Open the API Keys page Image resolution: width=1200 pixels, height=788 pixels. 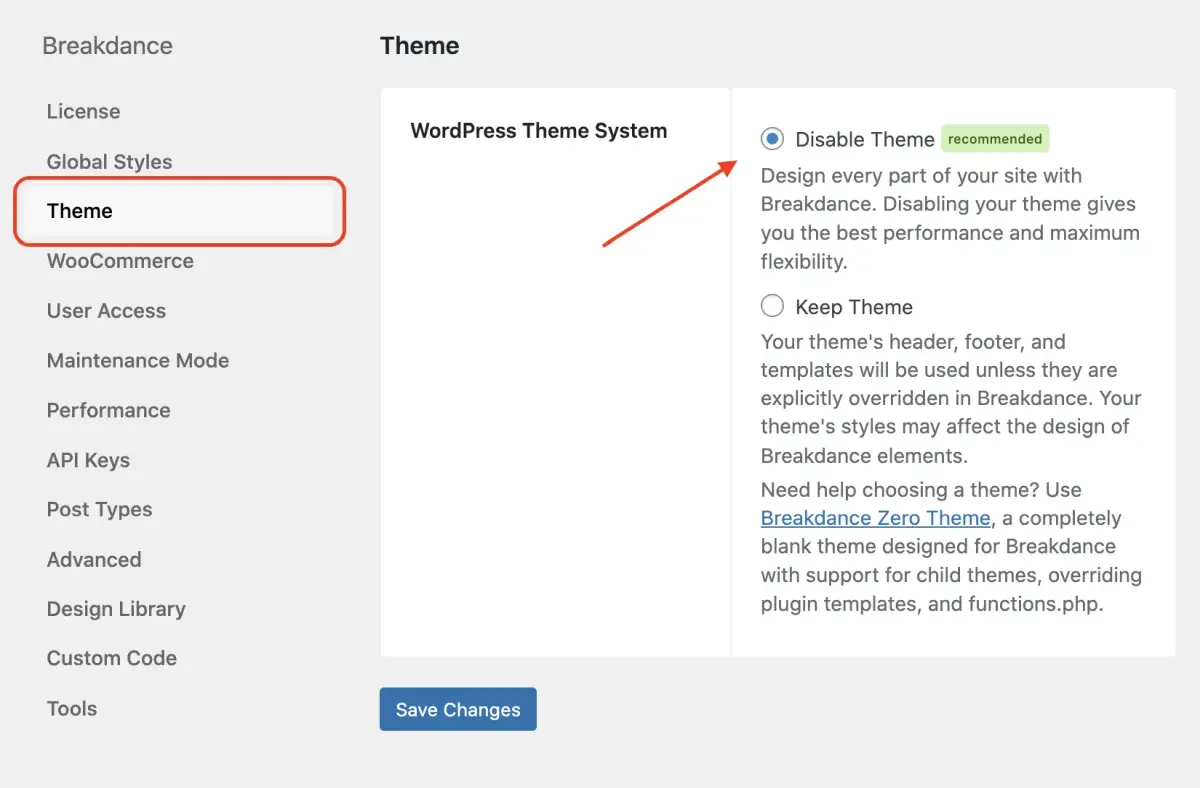point(88,460)
